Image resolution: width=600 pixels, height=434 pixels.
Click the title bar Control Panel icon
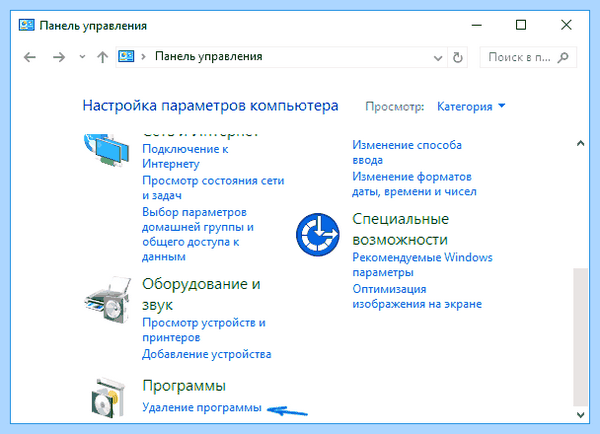click(26, 25)
